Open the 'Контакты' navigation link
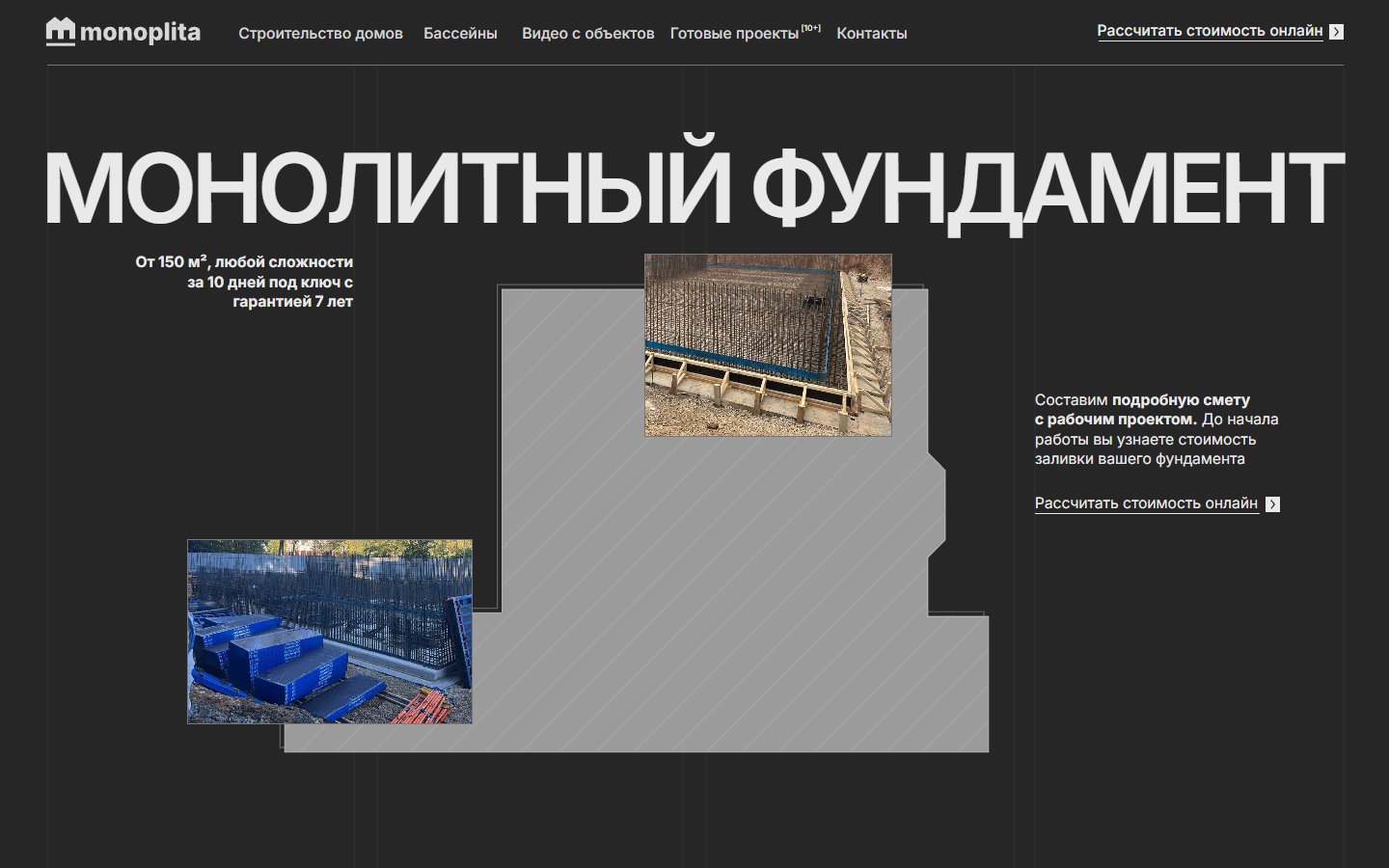Viewport: 1389px width, 868px height. tap(872, 34)
